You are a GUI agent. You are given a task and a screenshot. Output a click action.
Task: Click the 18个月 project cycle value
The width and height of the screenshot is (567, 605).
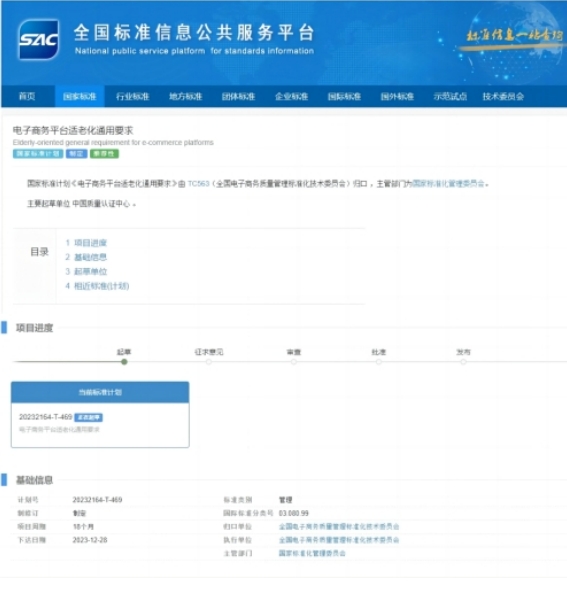click(83, 527)
